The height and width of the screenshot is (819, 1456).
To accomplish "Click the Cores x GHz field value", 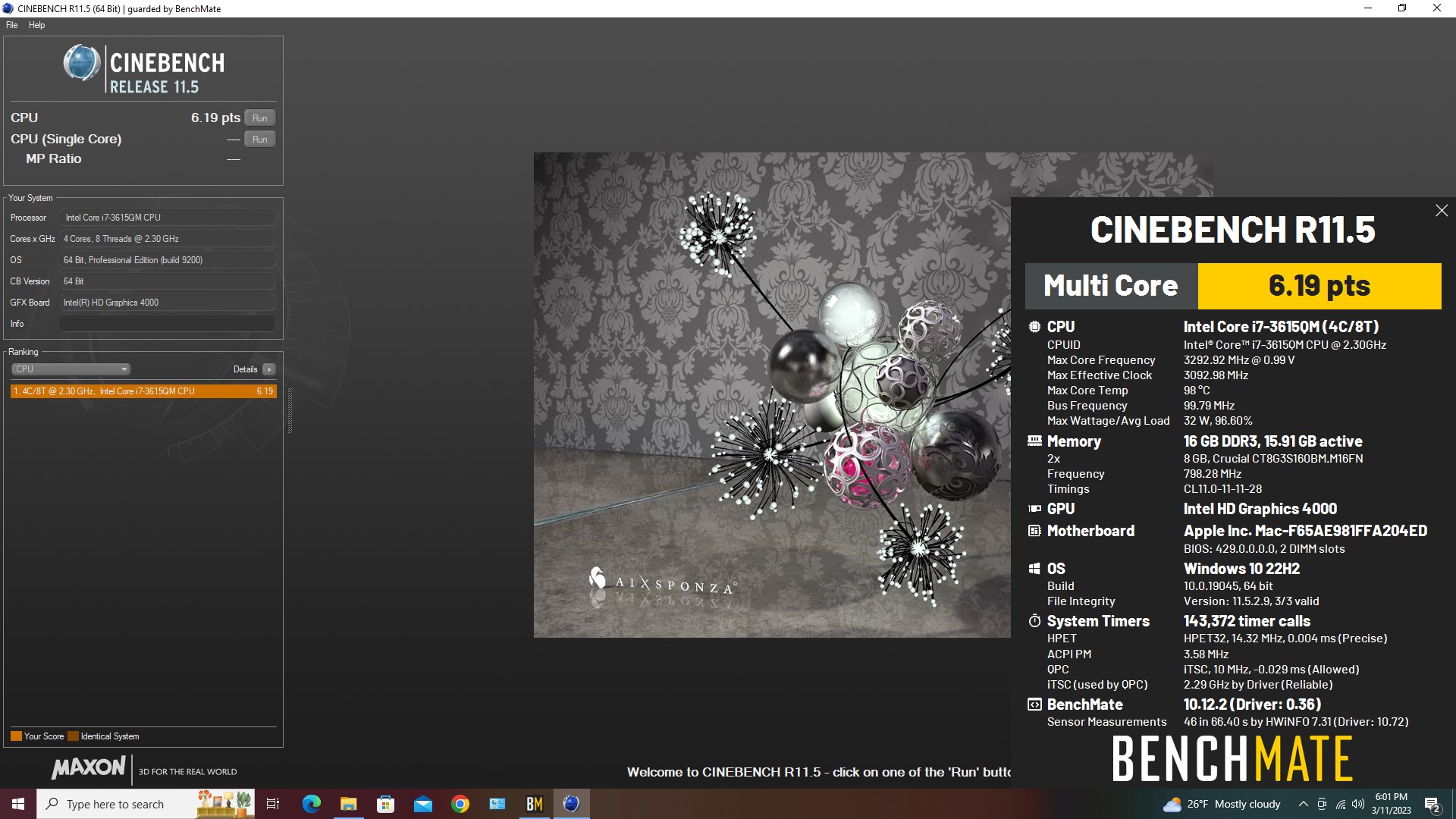I will [x=167, y=239].
